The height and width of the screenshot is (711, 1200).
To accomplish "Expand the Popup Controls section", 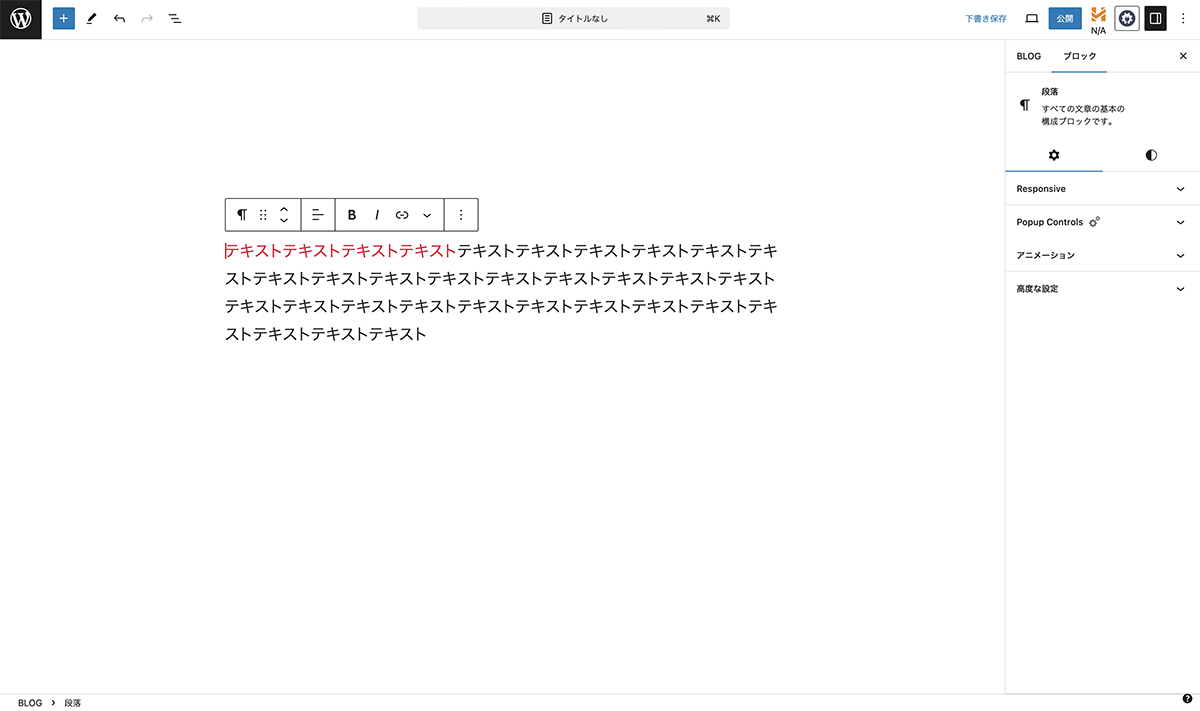I will [1101, 222].
